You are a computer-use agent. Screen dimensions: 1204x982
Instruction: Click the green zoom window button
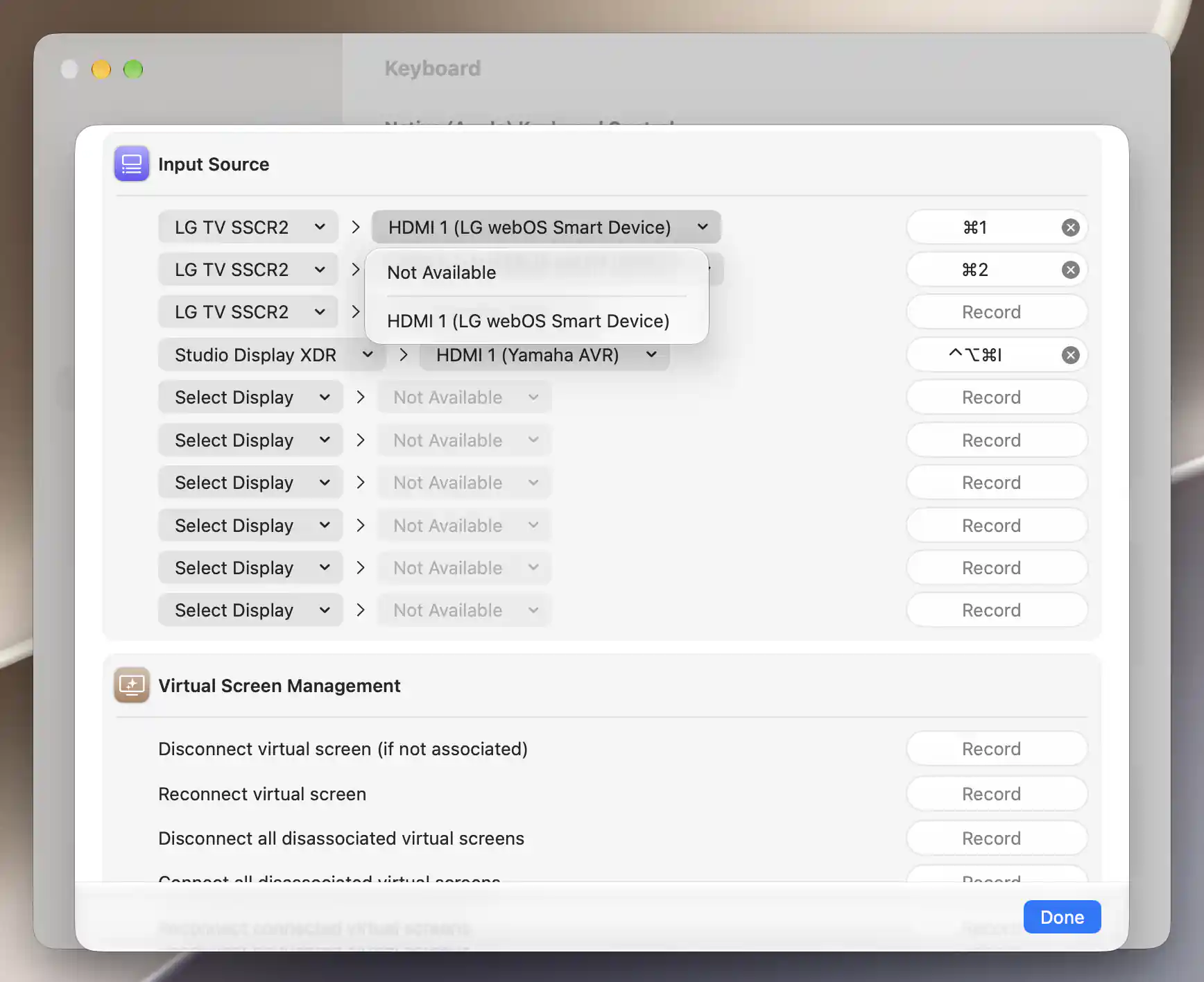(133, 69)
